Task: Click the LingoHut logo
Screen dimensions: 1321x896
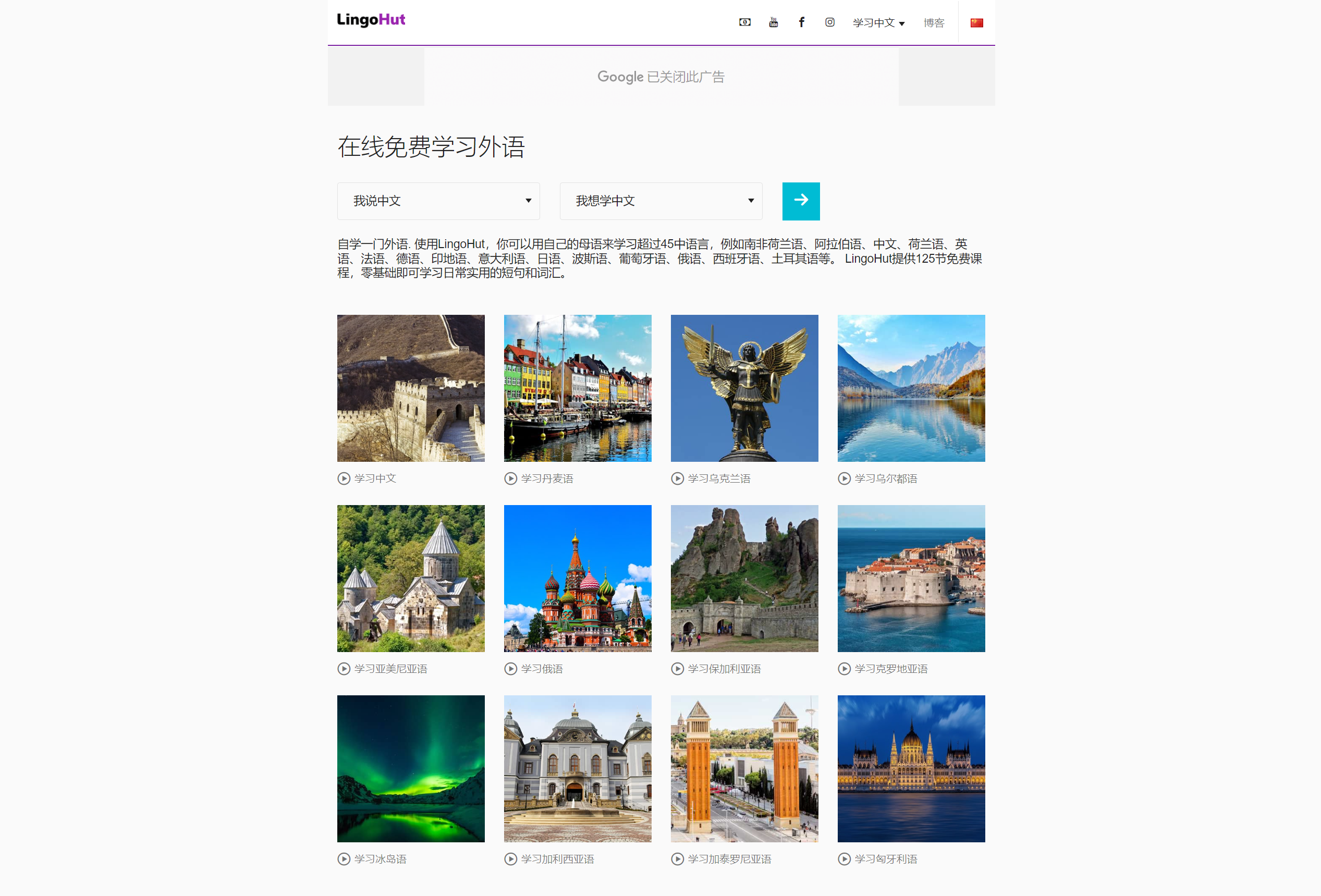Action: click(370, 20)
